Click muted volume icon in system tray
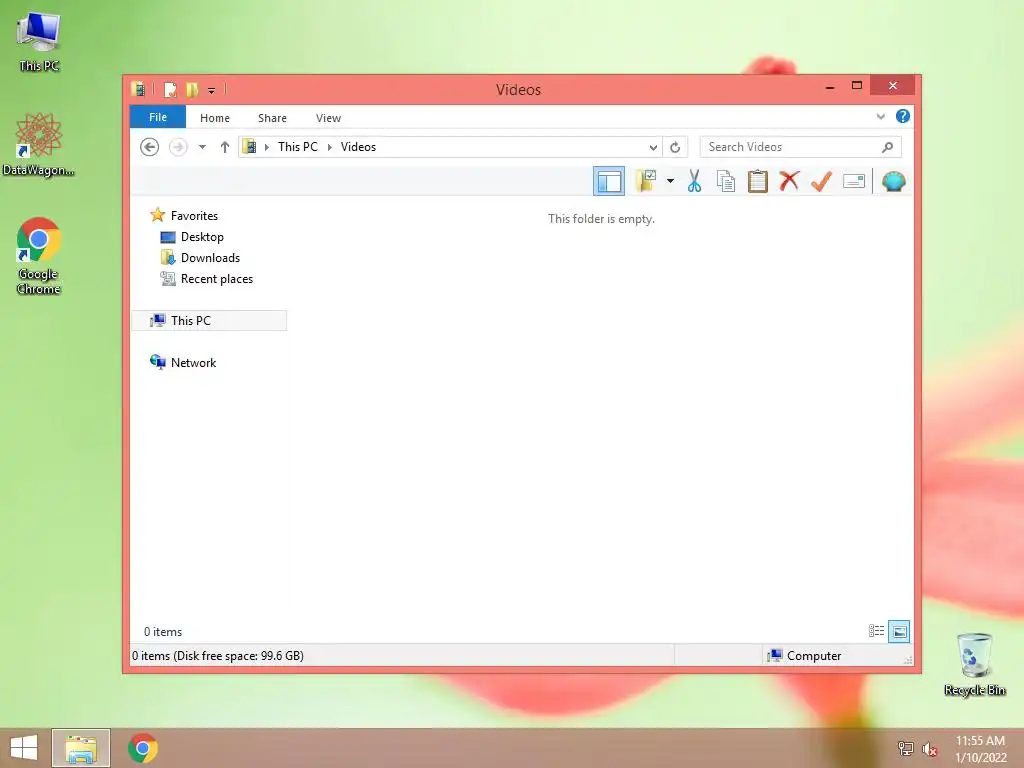Viewport: 1024px width, 768px height. [929, 748]
